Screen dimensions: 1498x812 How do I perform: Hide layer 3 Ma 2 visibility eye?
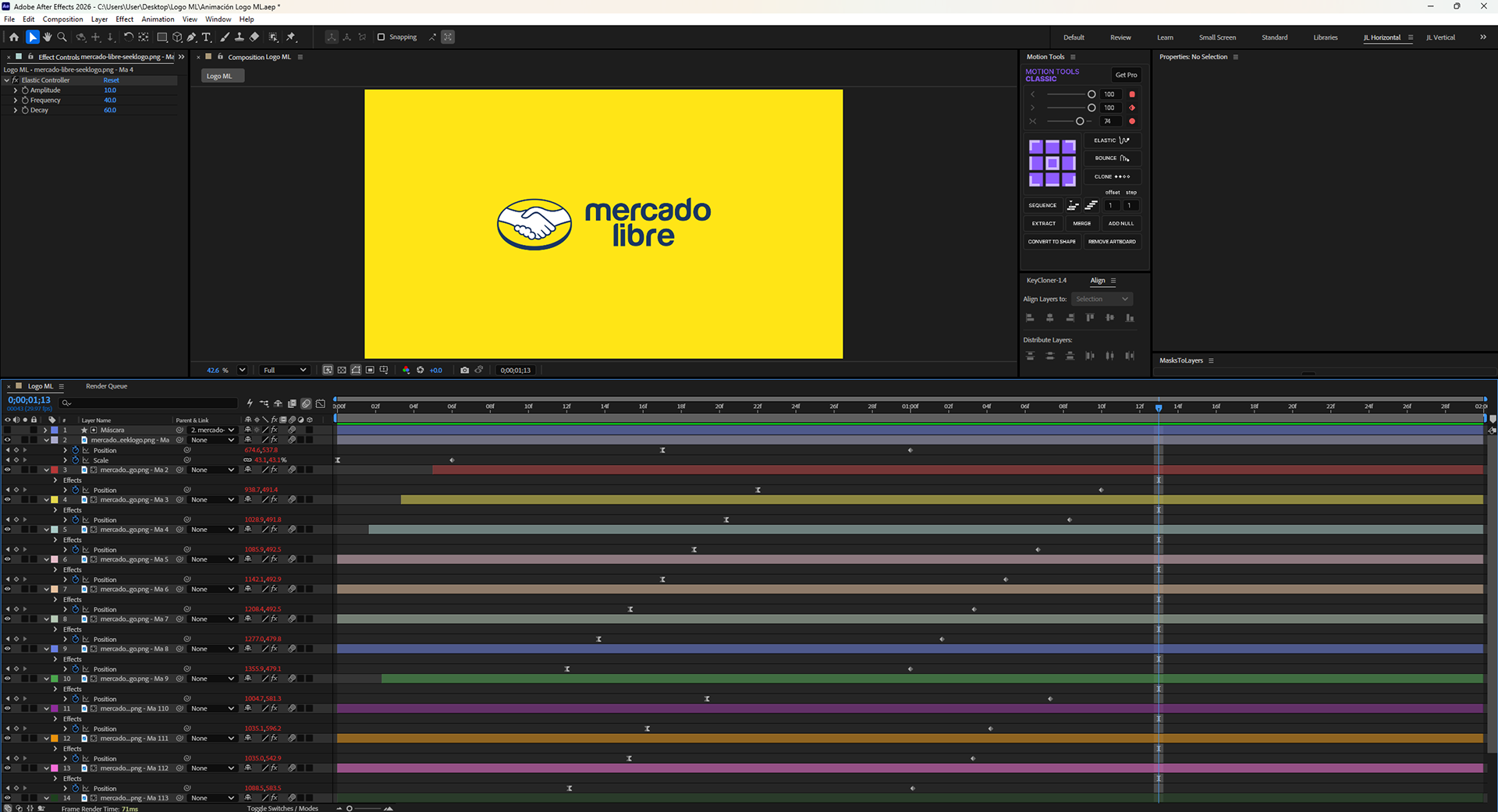point(8,470)
